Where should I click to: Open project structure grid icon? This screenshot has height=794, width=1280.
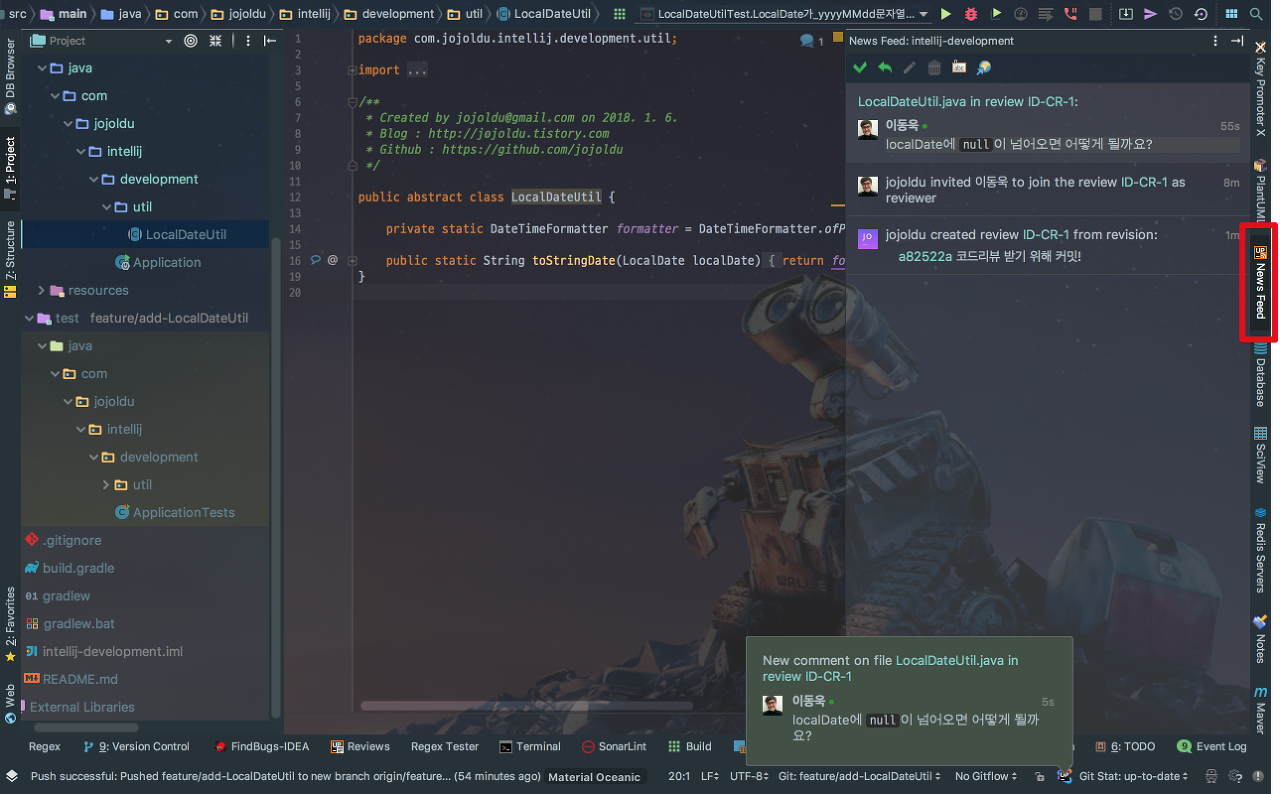point(1231,14)
